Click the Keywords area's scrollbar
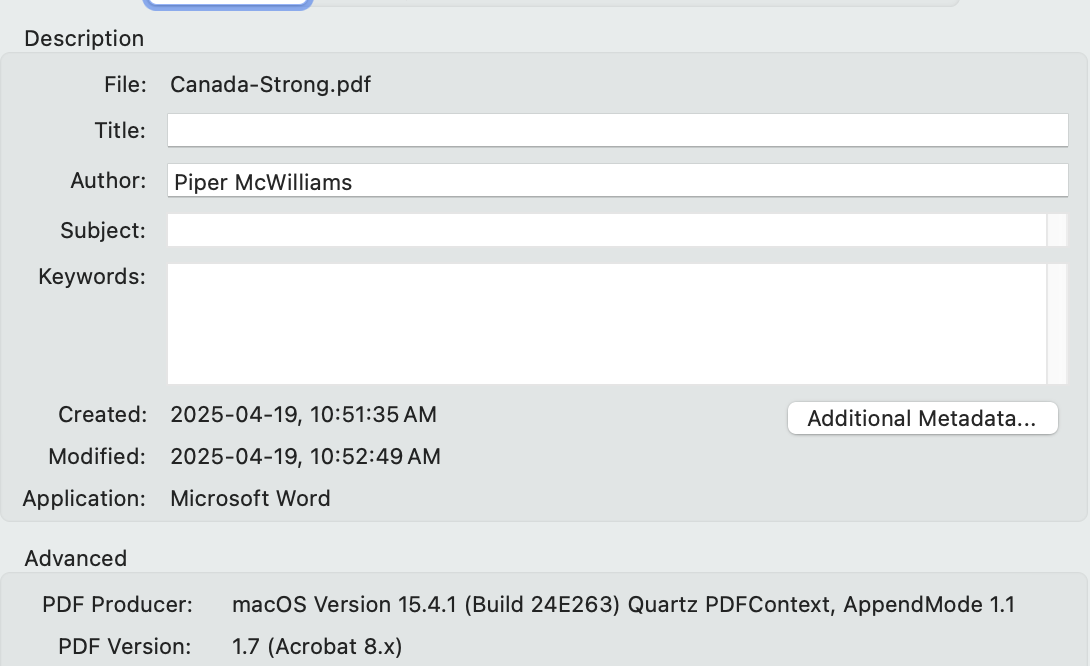The image size is (1090, 666). click(x=1057, y=323)
